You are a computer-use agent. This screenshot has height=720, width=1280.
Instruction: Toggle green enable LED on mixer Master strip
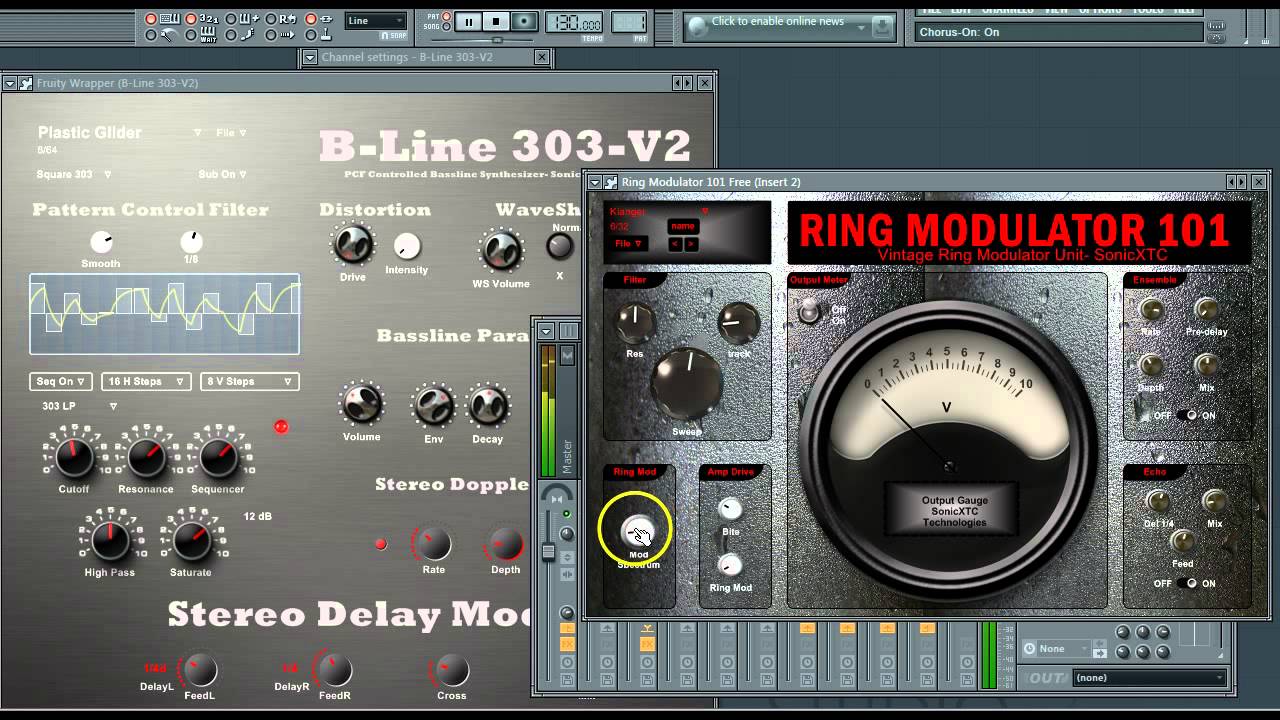click(567, 513)
